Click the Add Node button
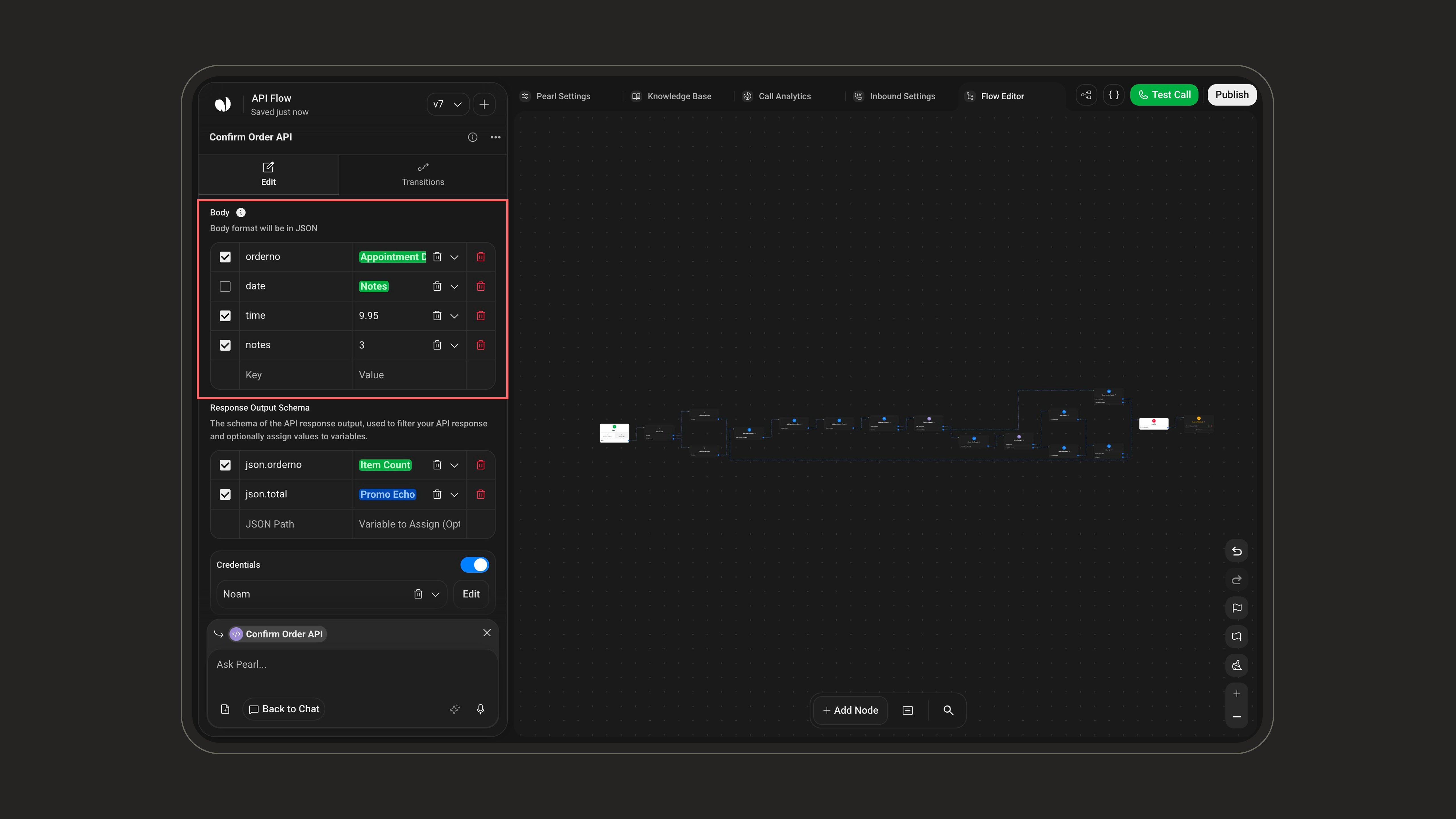The image size is (1456, 819). tap(851, 710)
